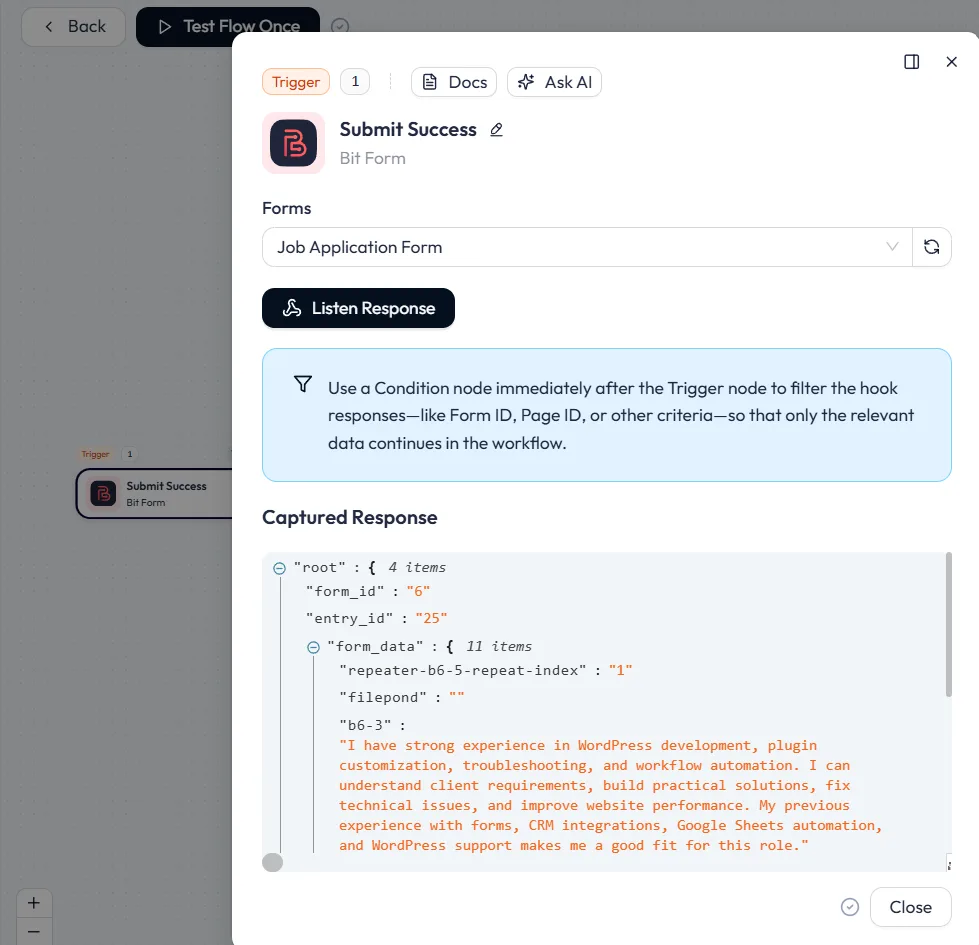Screen dimensions: 979x945
Task: Open the Forms dropdown Job Application Form
Action: (x=587, y=247)
